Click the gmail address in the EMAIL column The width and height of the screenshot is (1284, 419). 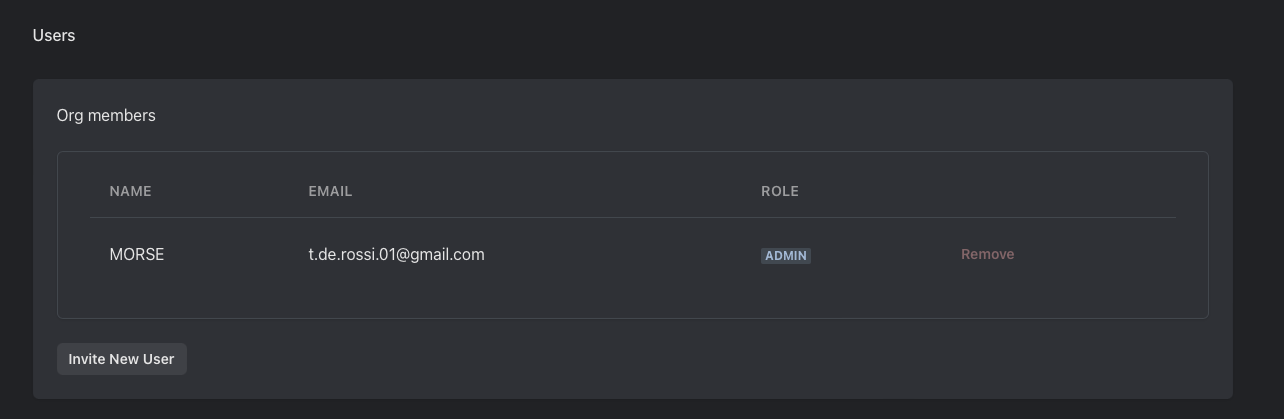pyautogui.click(x=396, y=254)
